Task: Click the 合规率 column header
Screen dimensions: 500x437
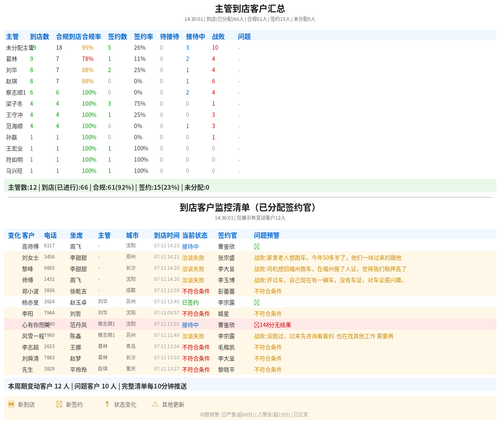Action: tap(92, 36)
